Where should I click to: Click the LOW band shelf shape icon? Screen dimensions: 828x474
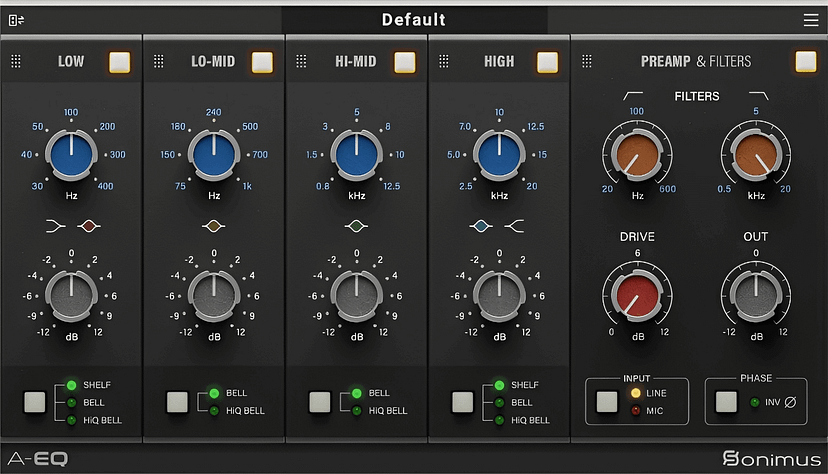click(x=57, y=226)
